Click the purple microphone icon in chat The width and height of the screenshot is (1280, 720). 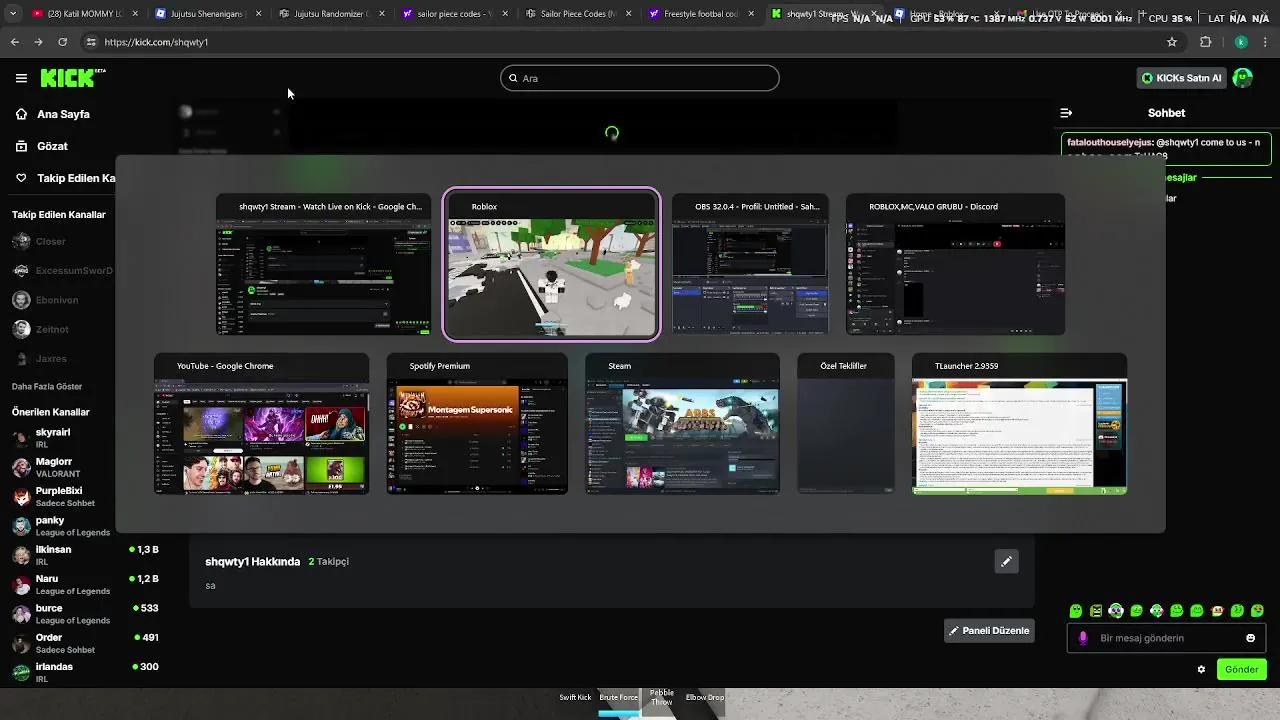click(x=1083, y=638)
